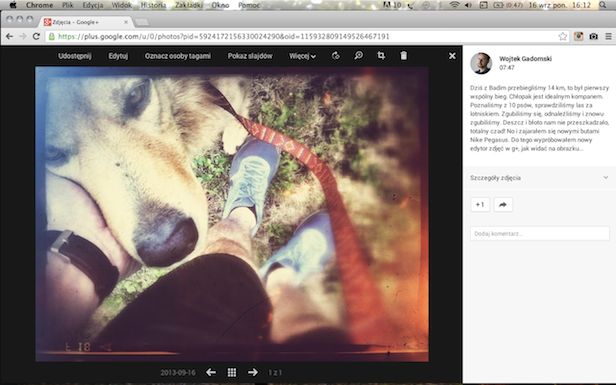Open the Chrome hamburger menu
The width and height of the screenshot is (616, 385).
[x=608, y=37]
